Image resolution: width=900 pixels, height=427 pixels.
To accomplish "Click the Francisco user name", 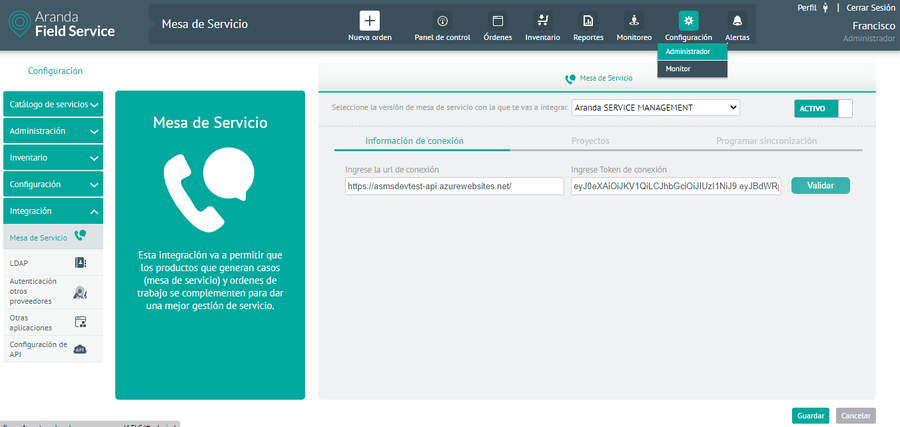I will point(874,26).
